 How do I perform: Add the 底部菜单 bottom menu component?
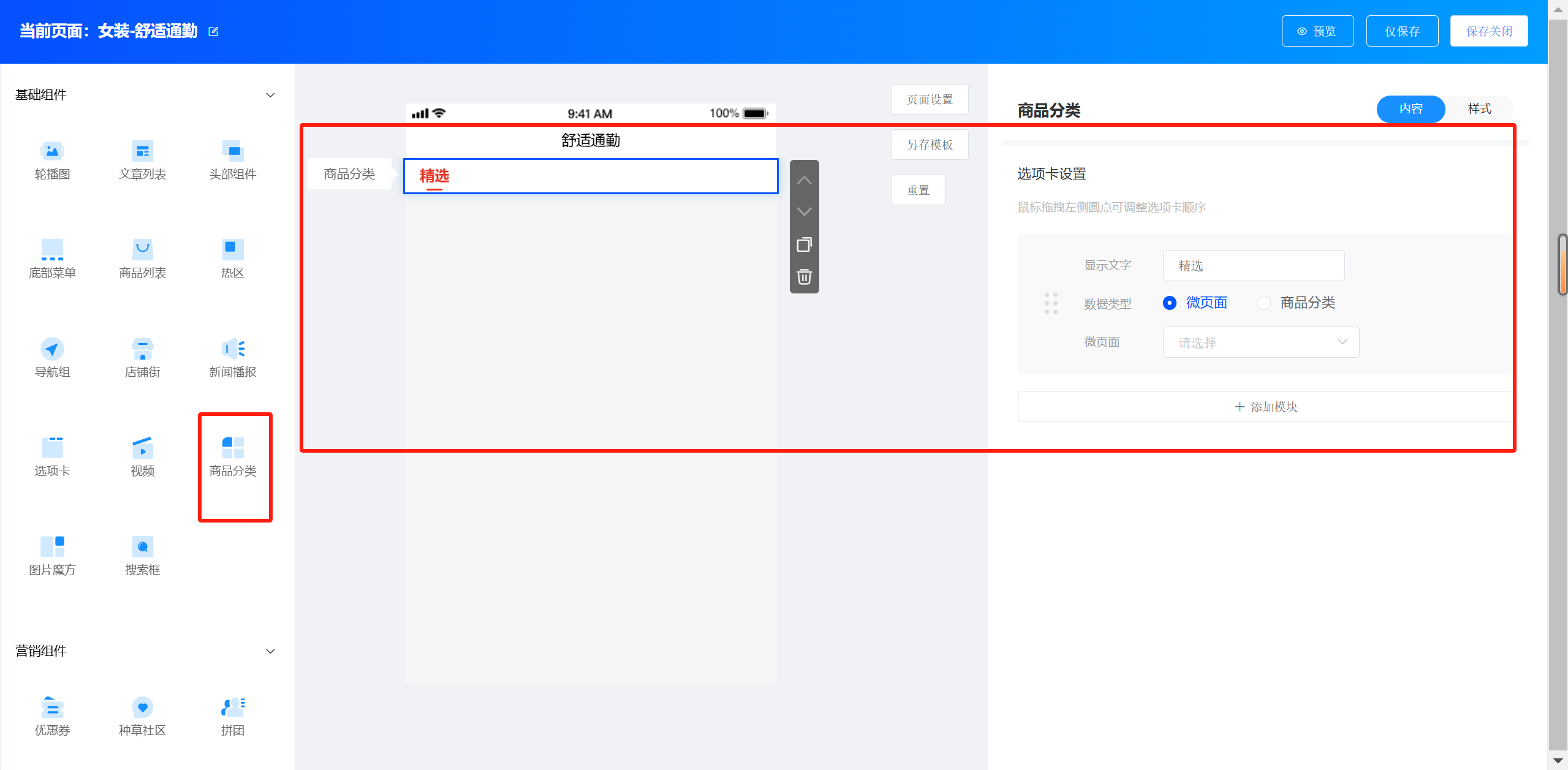click(x=52, y=259)
